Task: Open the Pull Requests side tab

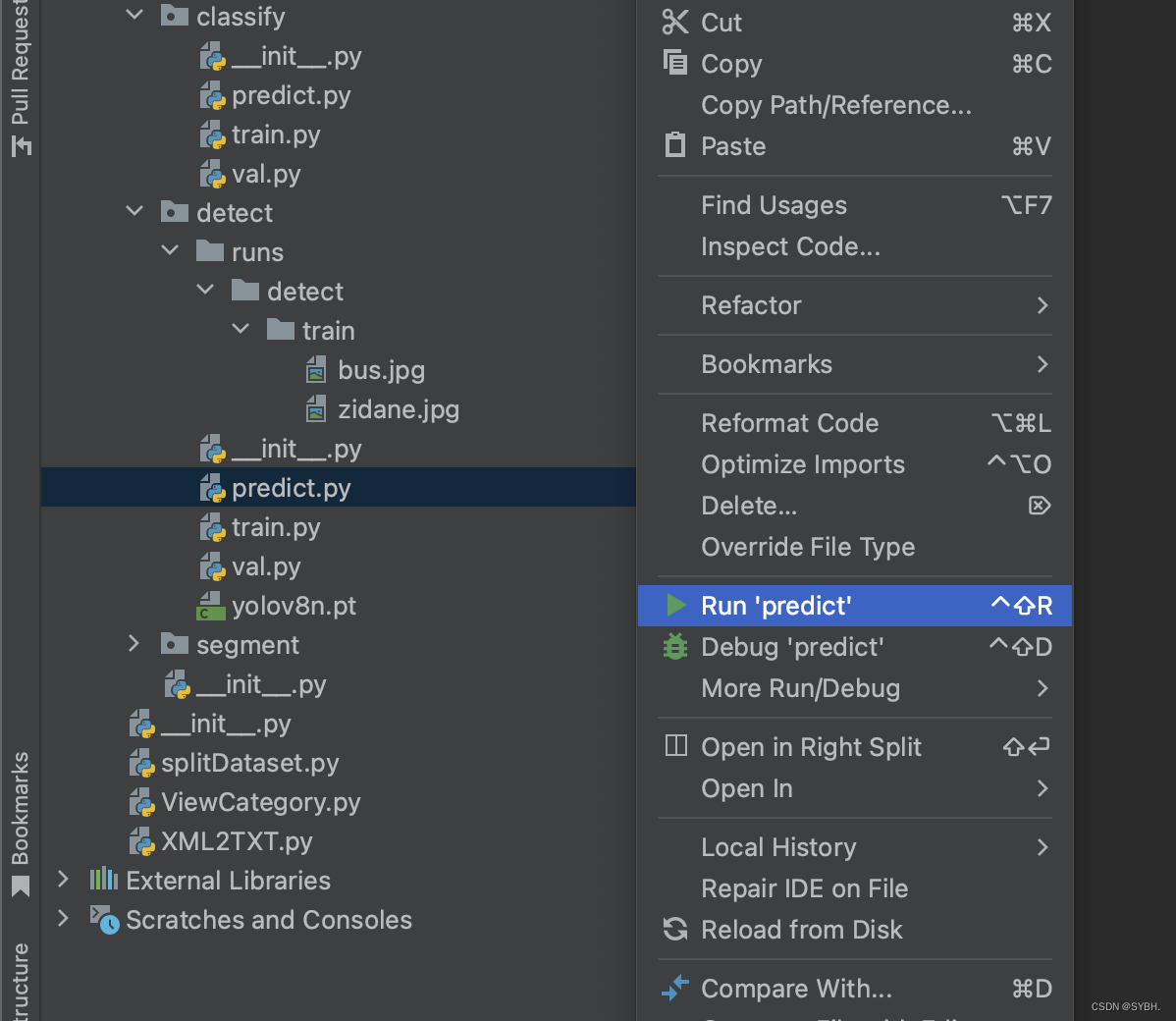Action: click(20, 74)
